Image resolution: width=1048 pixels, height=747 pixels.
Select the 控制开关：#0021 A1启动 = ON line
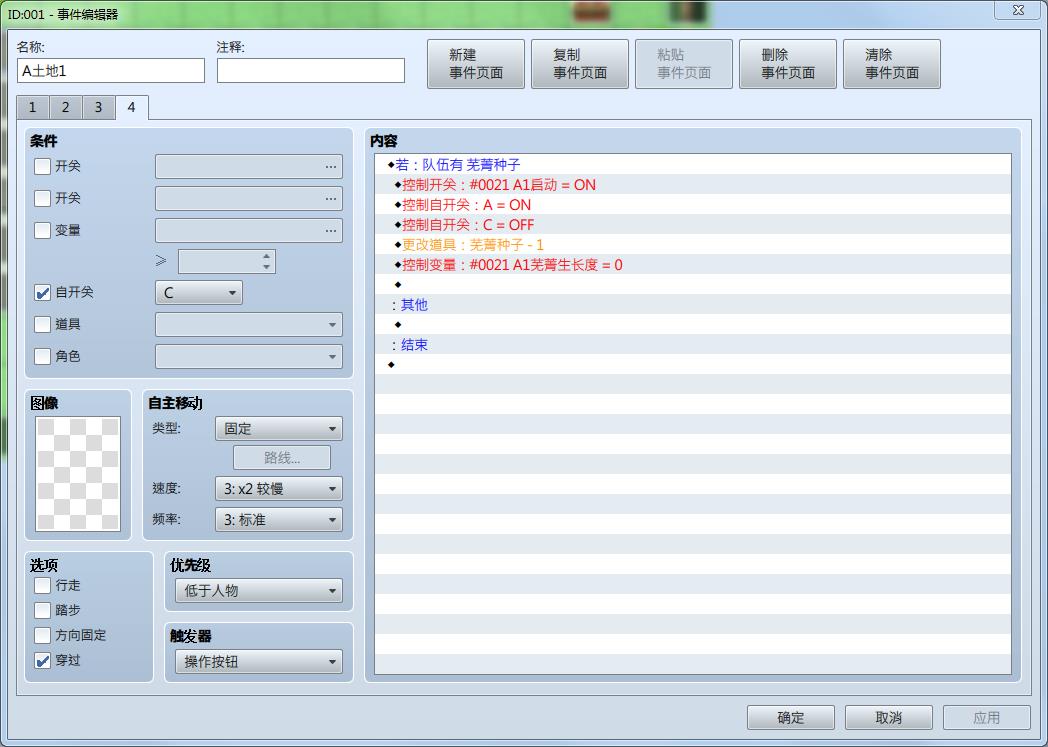(692, 185)
